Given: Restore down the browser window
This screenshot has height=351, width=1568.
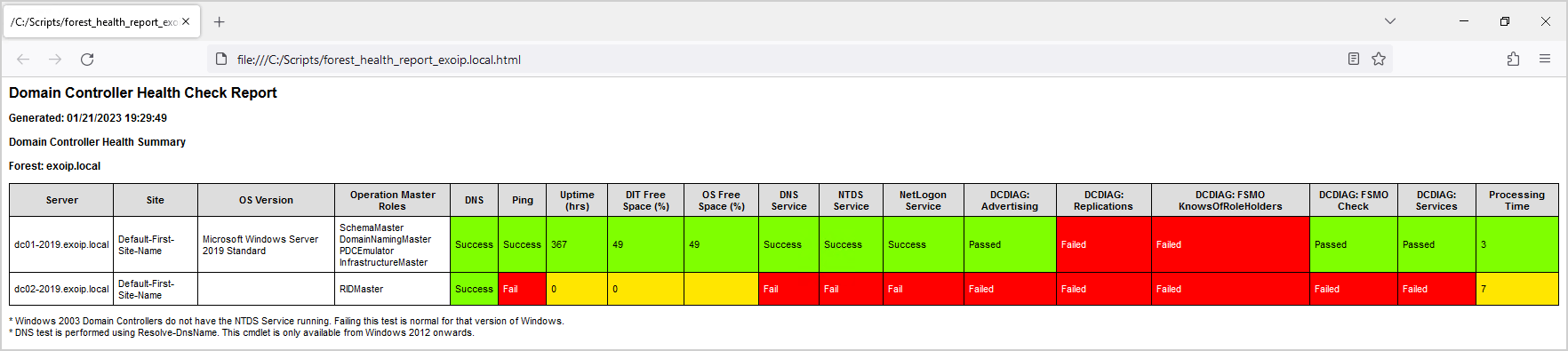Looking at the screenshot, I should pos(1505,21).
